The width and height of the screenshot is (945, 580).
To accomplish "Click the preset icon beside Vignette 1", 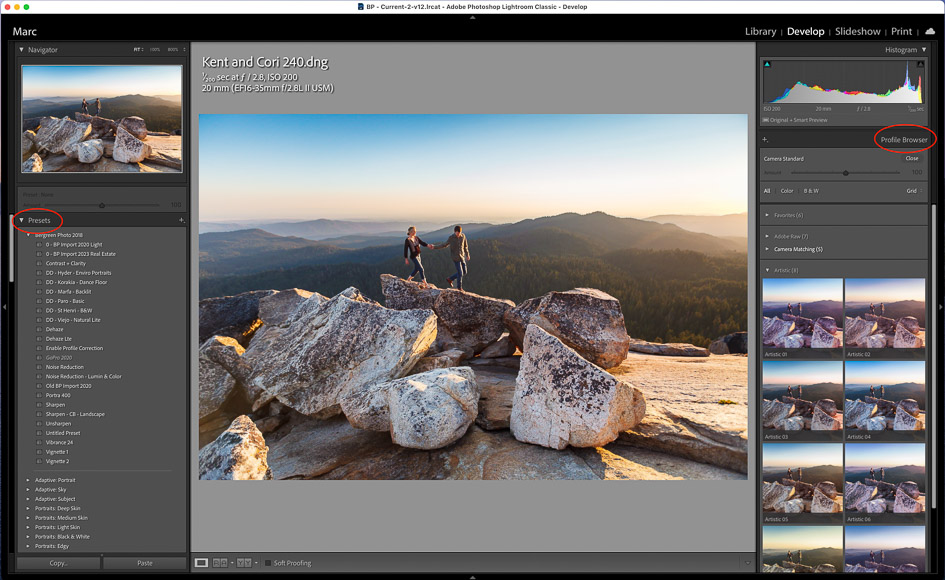I will click(39, 452).
